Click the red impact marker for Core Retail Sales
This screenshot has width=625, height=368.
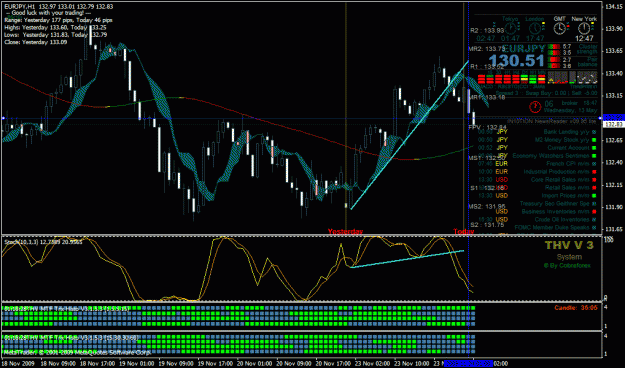594,180
